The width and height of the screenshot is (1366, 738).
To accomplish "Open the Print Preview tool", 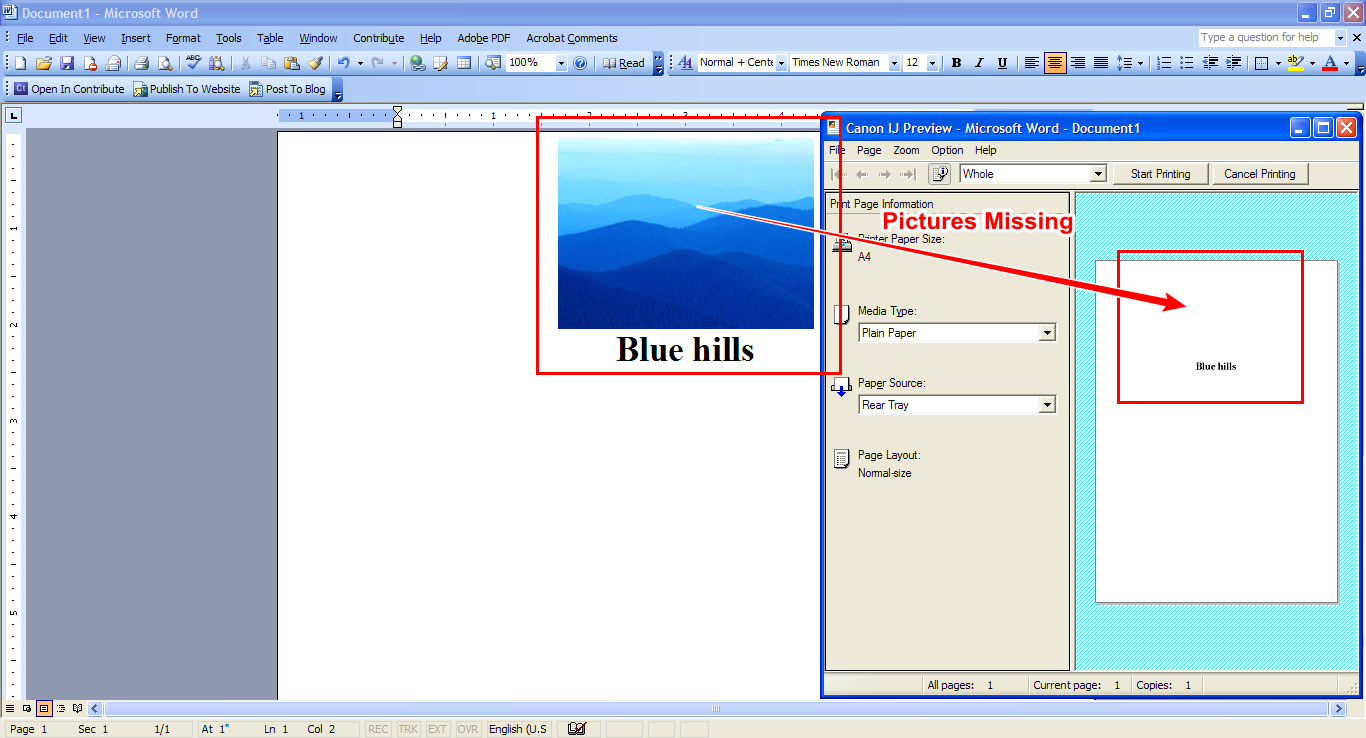I will [x=164, y=63].
